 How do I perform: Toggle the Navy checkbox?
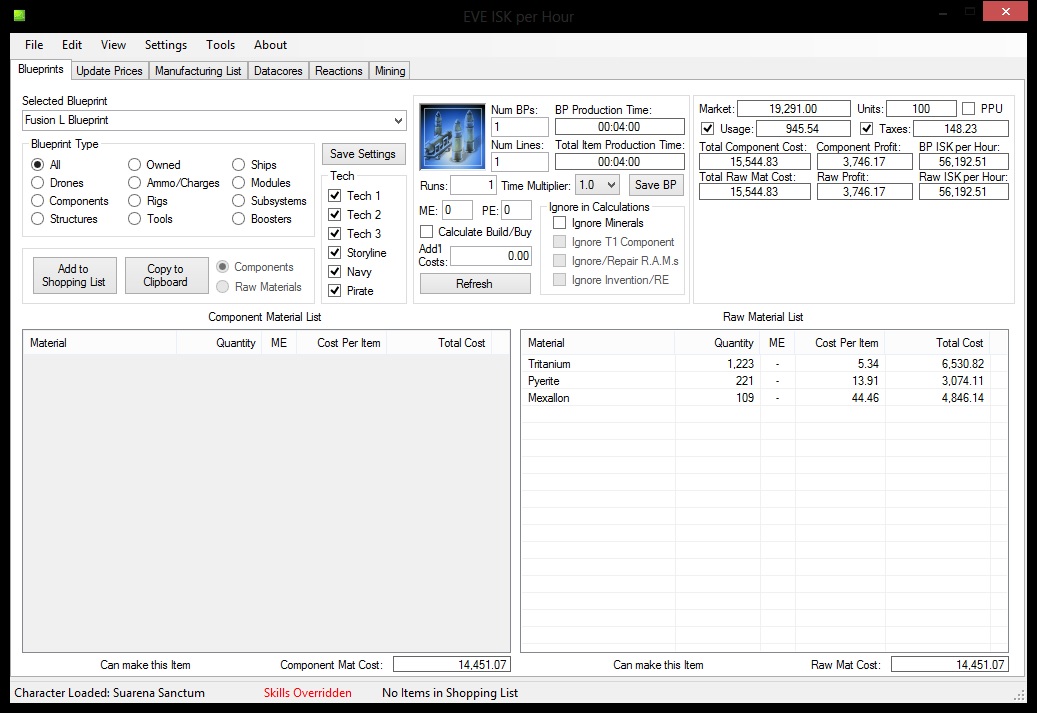335,272
